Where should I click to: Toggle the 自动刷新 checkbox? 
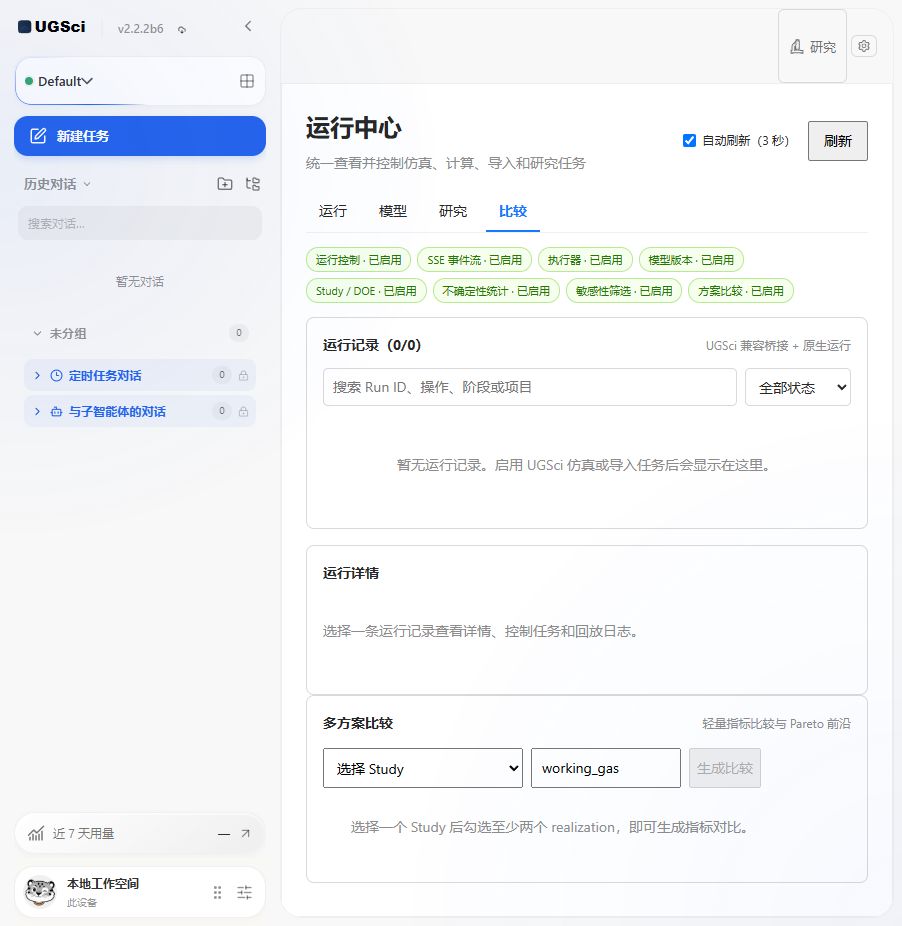pos(689,141)
